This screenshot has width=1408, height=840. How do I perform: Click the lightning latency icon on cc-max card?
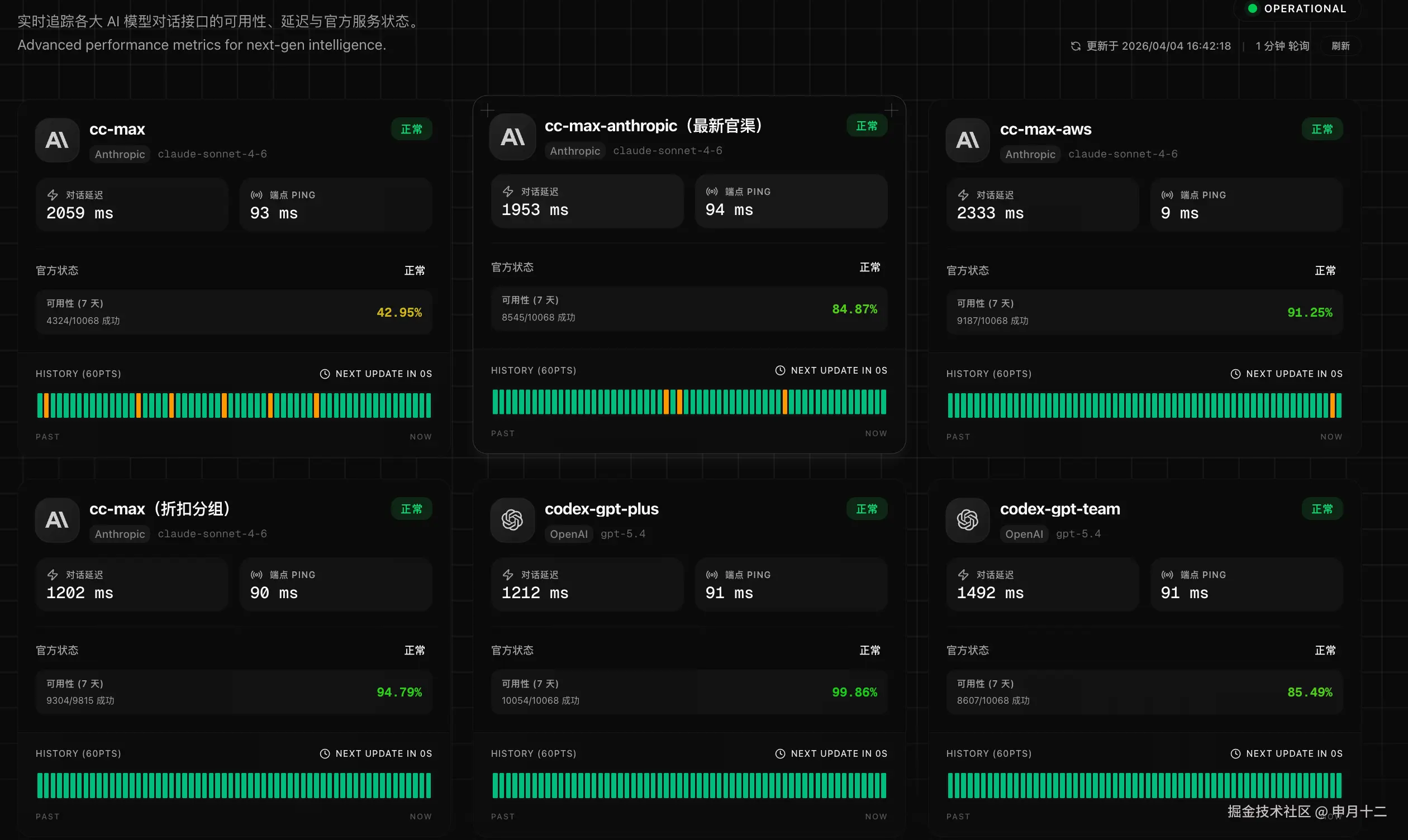point(53,195)
